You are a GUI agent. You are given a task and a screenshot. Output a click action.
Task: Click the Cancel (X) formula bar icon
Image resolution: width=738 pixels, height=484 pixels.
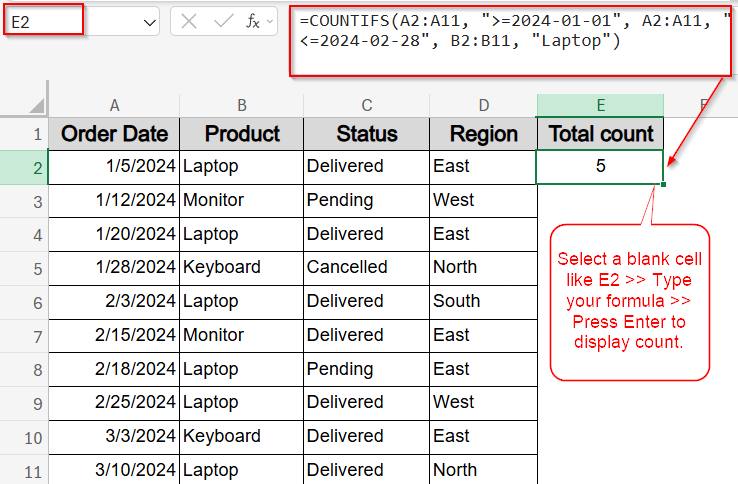pyautogui.click(x=189, y=21)
